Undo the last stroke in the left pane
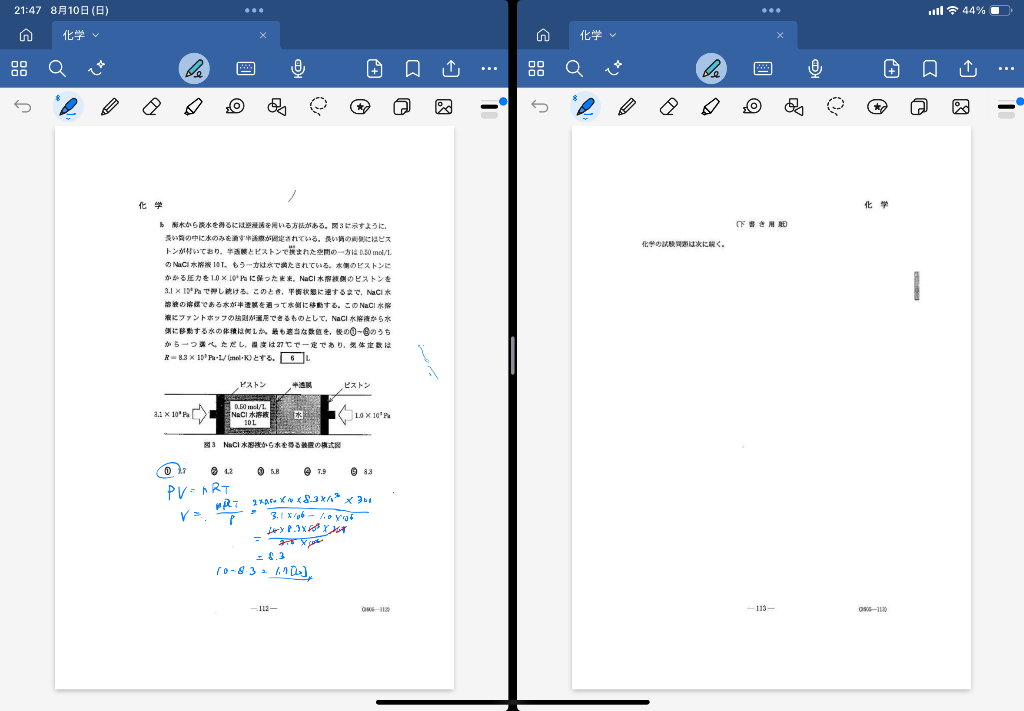 click(x=23, y=106)
